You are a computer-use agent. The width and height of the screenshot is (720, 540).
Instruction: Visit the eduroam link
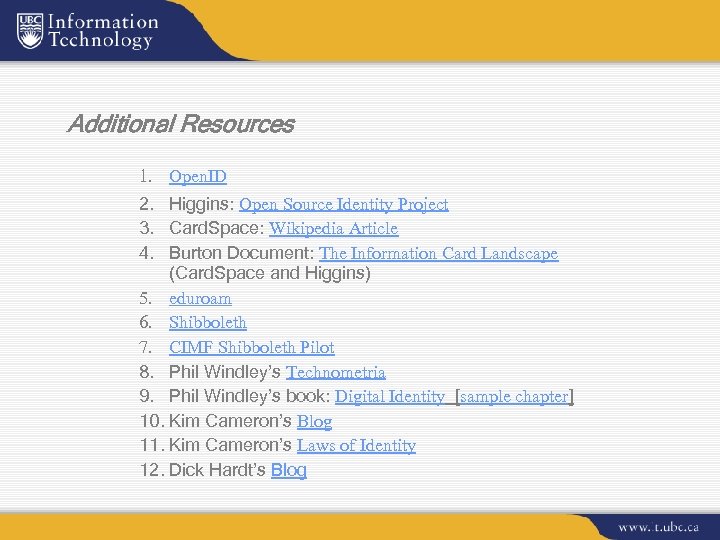(200, 299)
